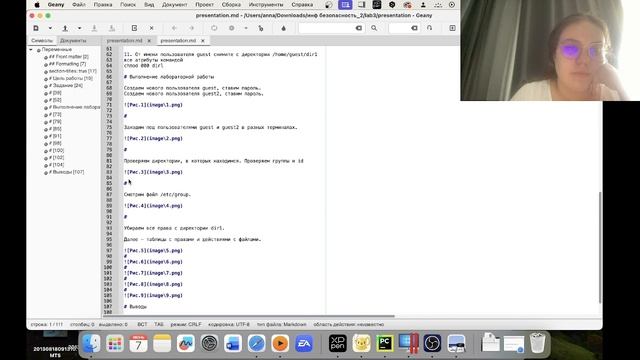The image size is (640, 360).
Task: Click the 'Смотрим файл /etc/group.' line
Action: pyautogui.click(x=157, y=195)
